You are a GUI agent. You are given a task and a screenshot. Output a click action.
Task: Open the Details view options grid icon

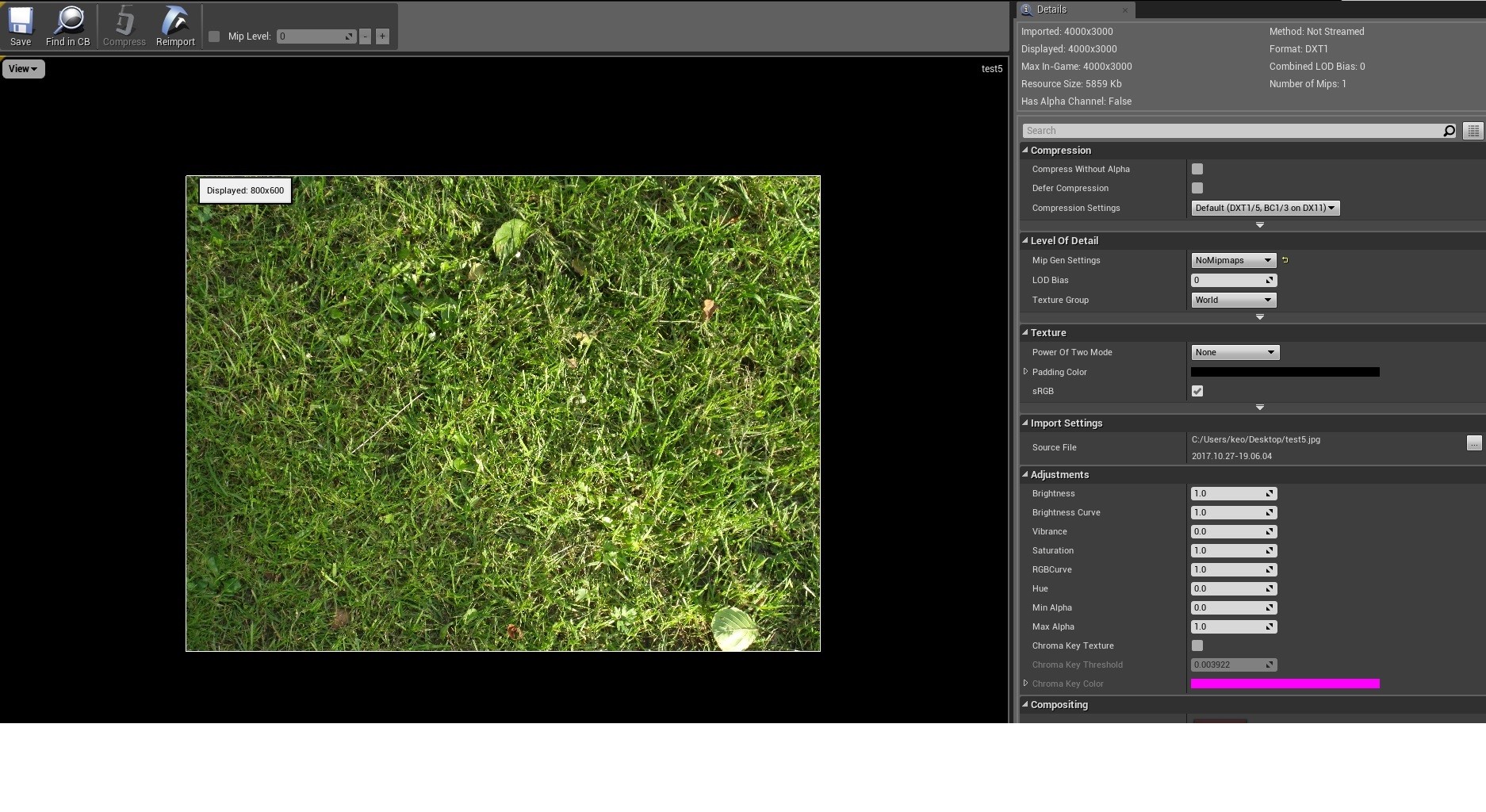click(x=1473, y=131)
